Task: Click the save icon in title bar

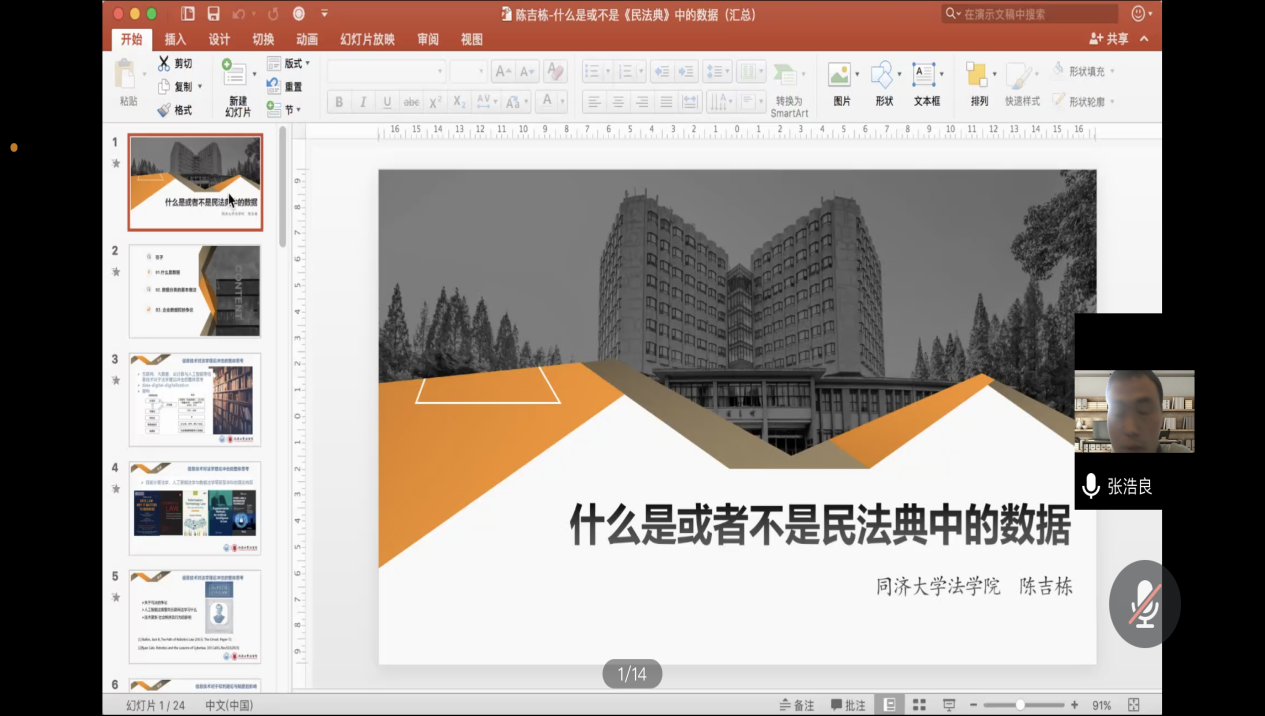Action: tap(213, 14)
